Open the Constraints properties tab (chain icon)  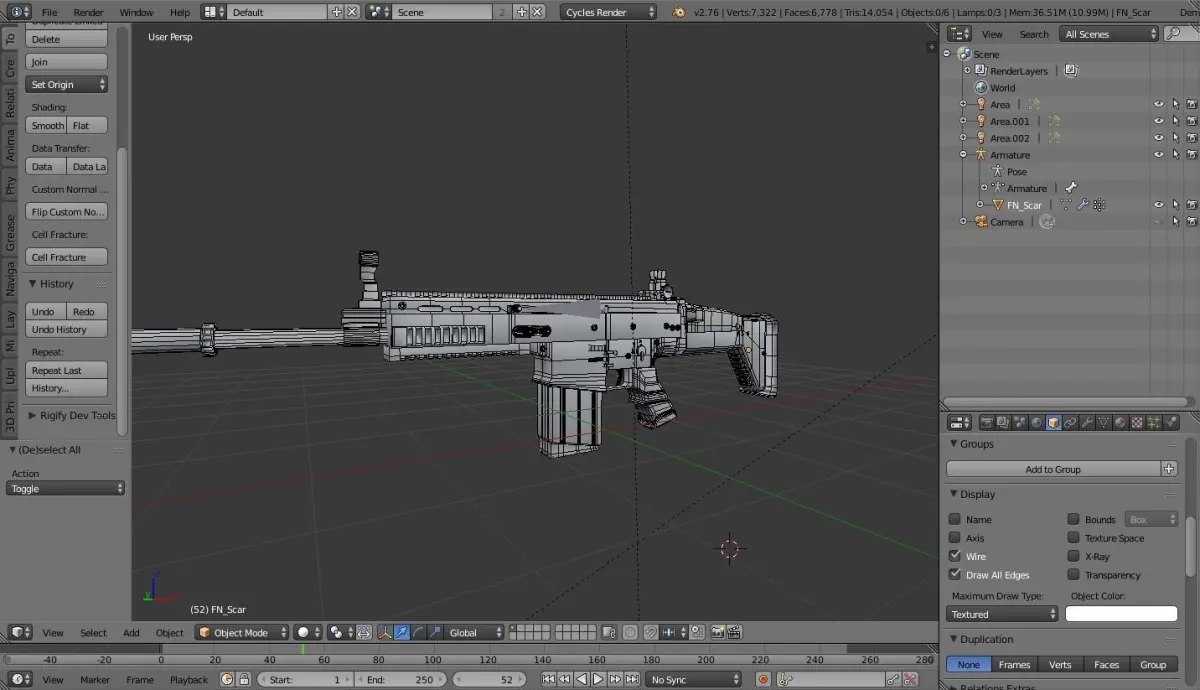pos(1070,423)
